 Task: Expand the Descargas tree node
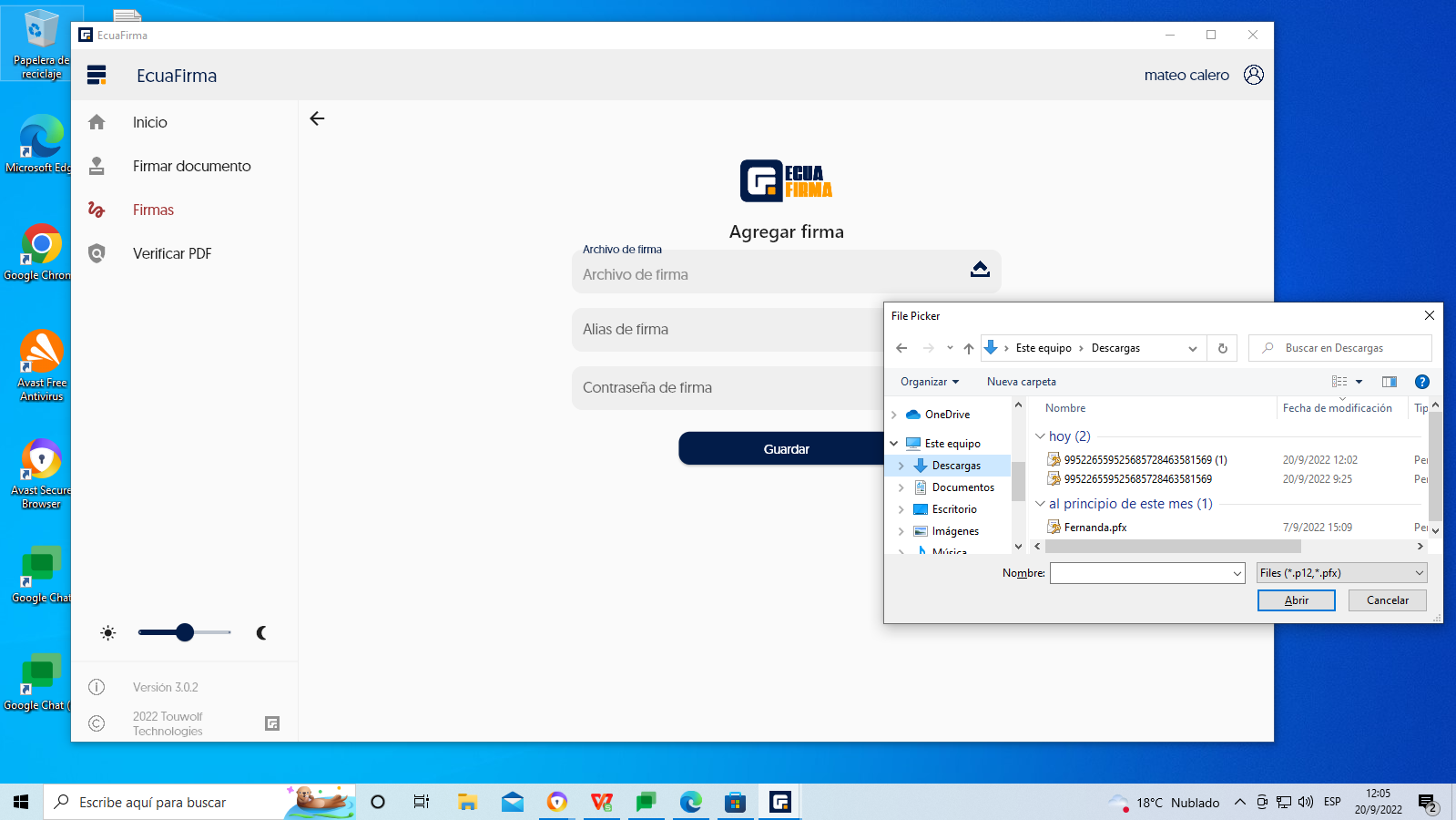click(x=901, y=466)
